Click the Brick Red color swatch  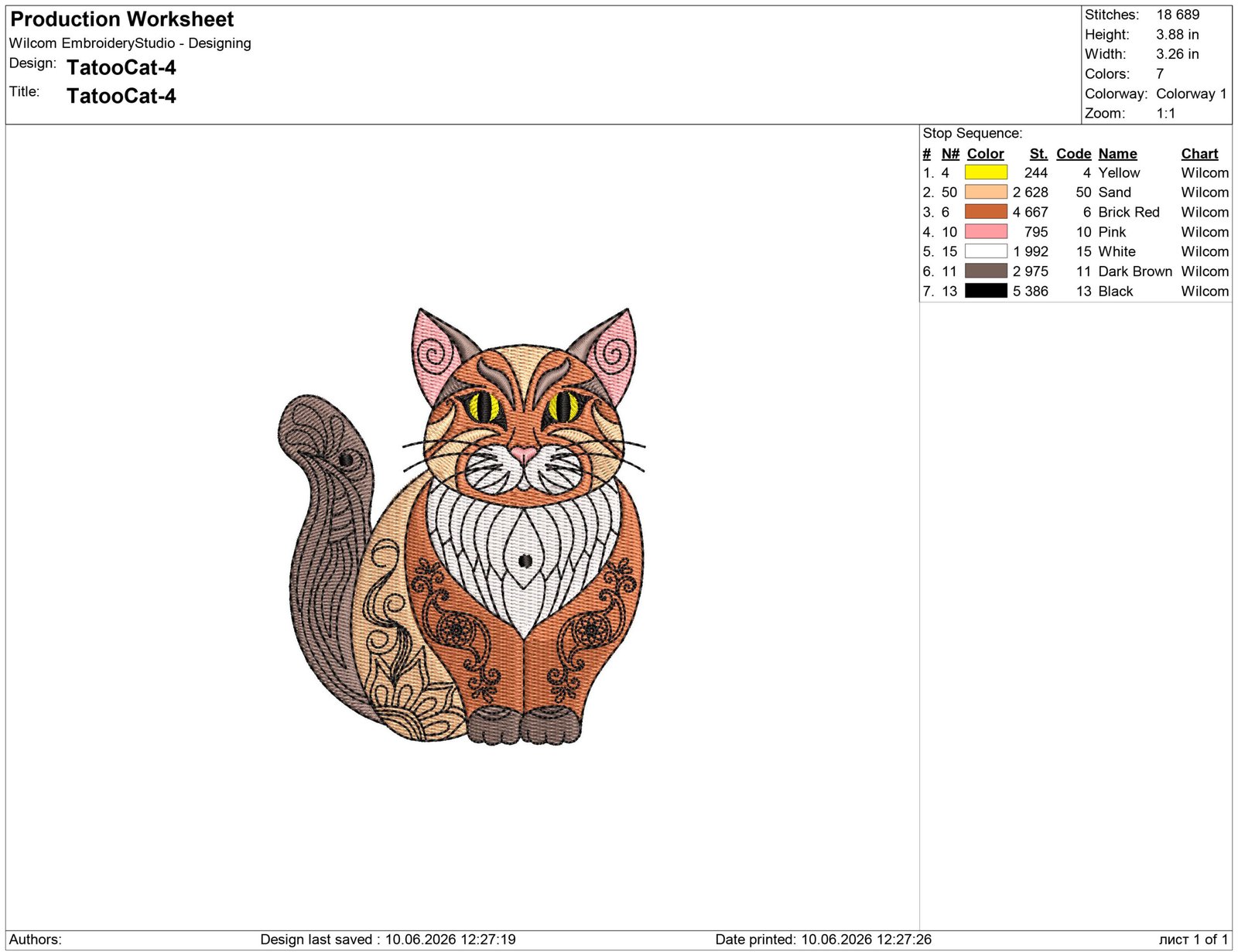pos(986,212)
